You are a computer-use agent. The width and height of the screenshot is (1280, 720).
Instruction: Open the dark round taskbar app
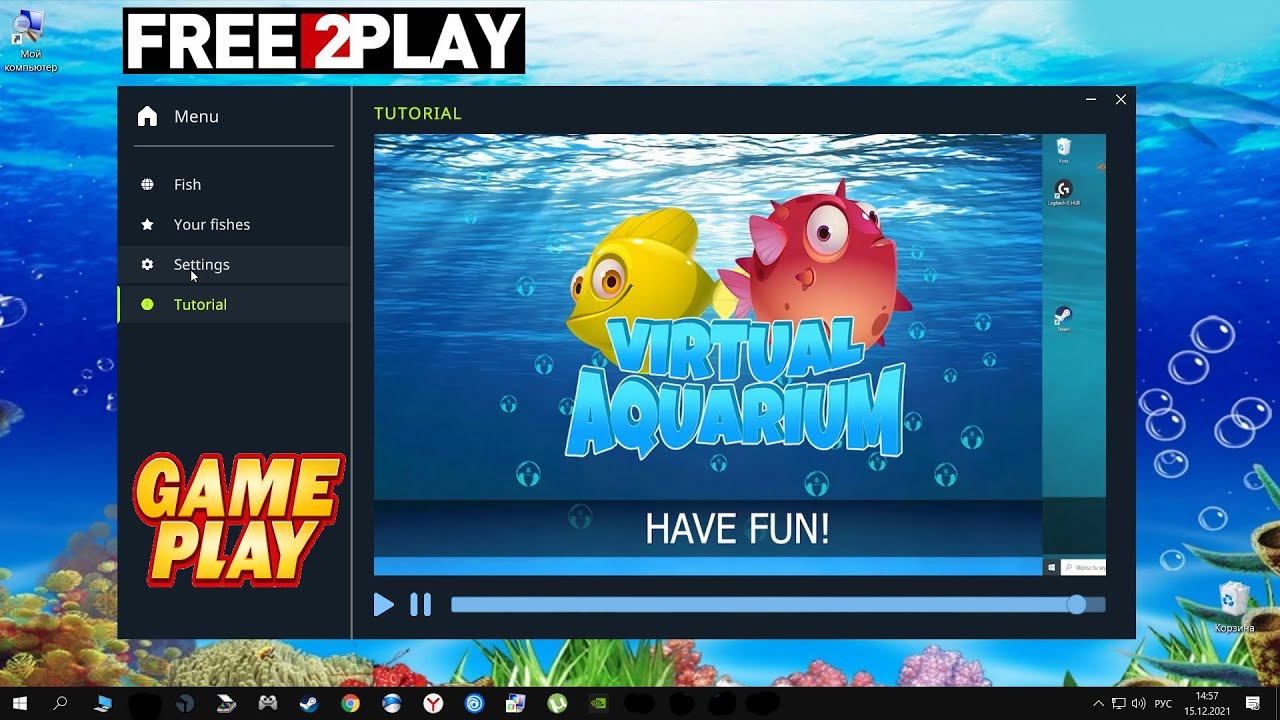click(185, 703)
